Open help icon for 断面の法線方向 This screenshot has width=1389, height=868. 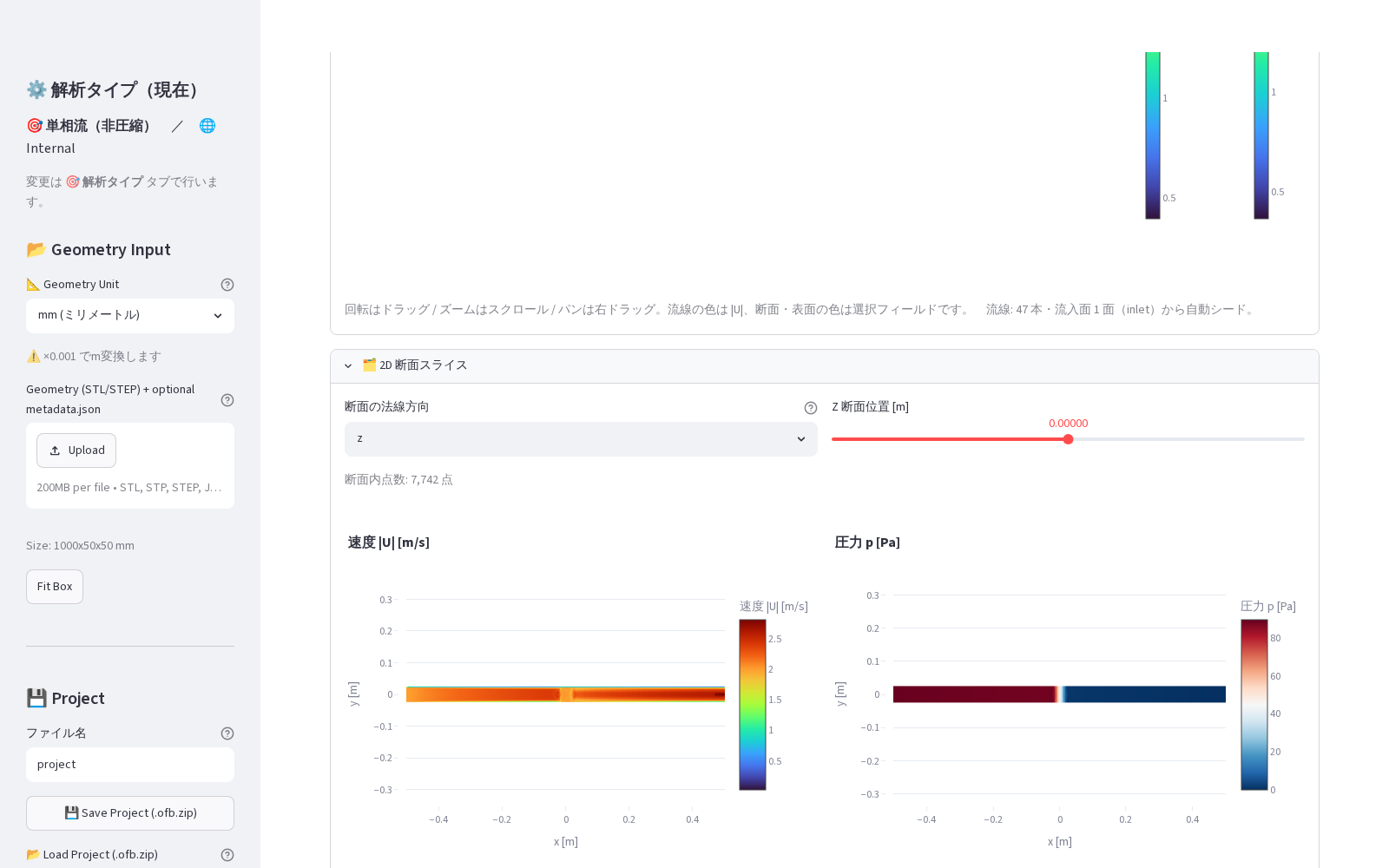[x=811, y=408]
